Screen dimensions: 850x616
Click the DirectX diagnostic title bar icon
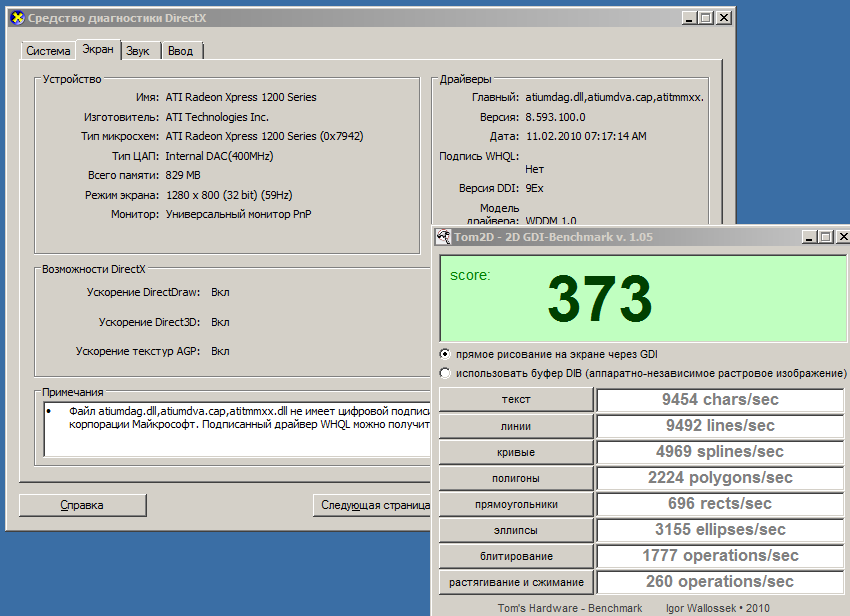pos(16,19)
